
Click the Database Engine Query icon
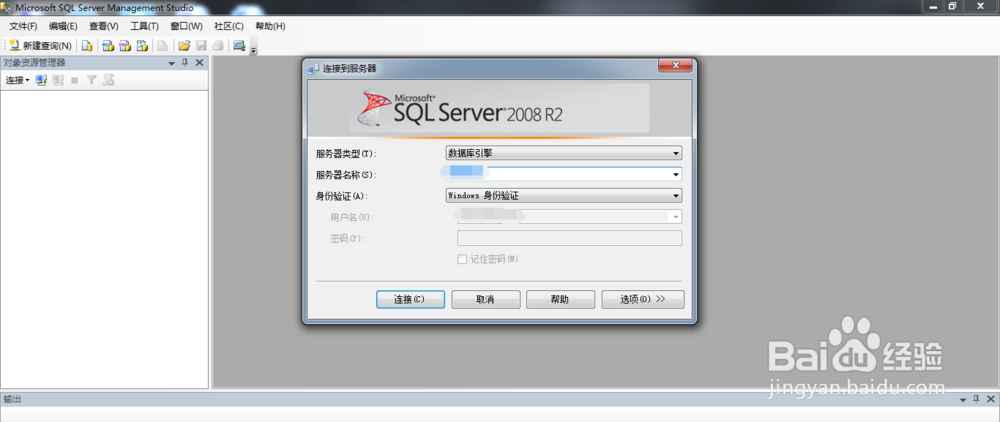pos(87,46)
